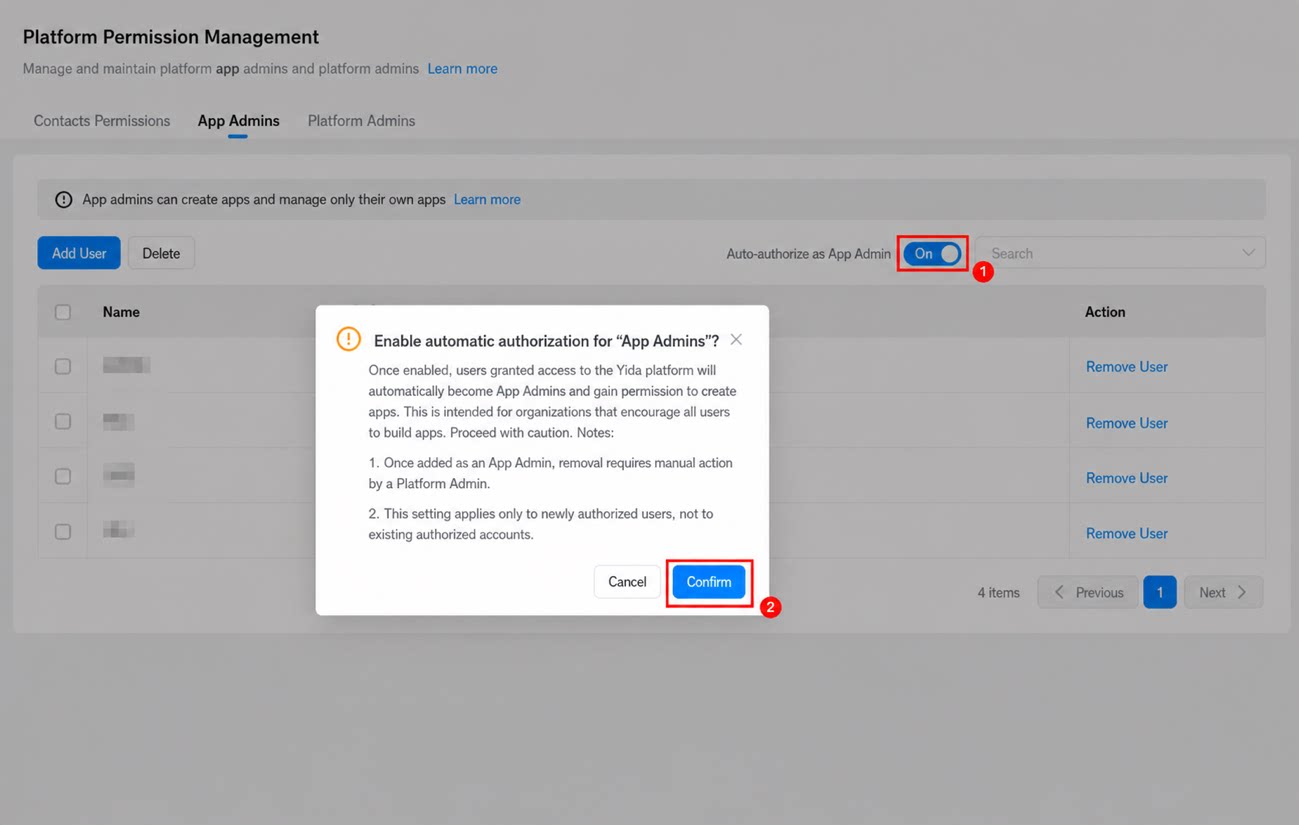Screen dimensions: 1299x825
Task: Click the Previous page arrow icon
Action: coord(1059,593)
